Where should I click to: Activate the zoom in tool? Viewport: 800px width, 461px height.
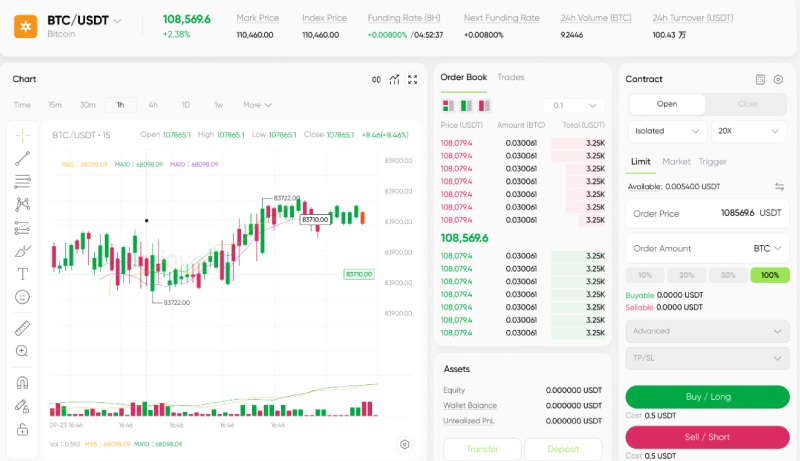click(x=22, y=351)
